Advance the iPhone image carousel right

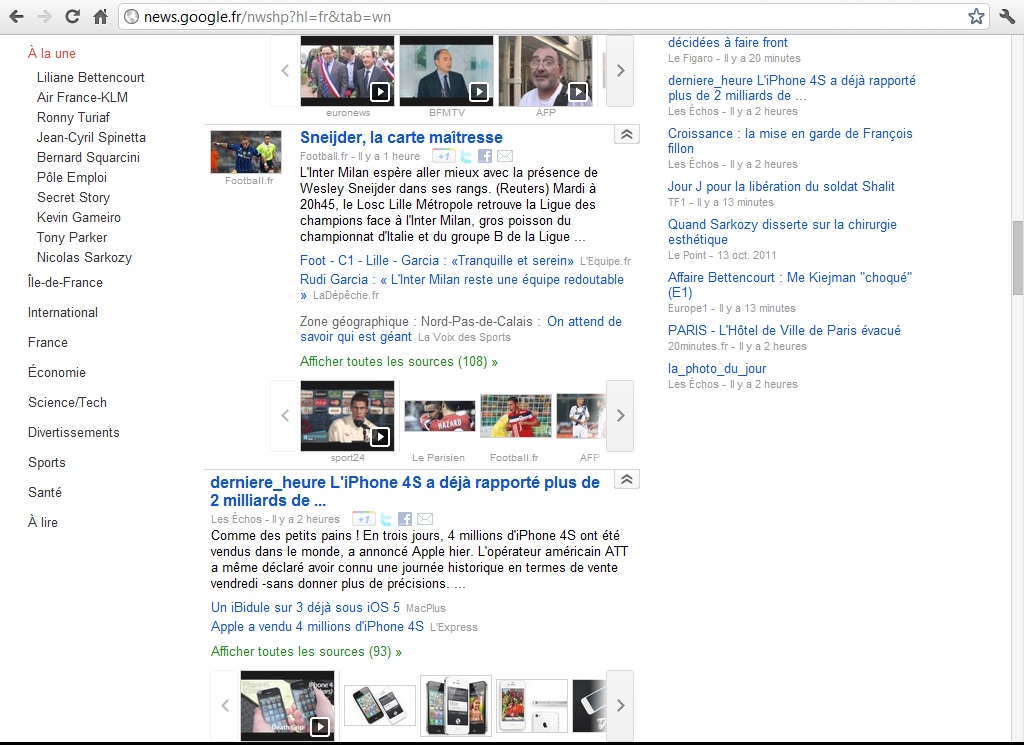[x=620, y=706]
